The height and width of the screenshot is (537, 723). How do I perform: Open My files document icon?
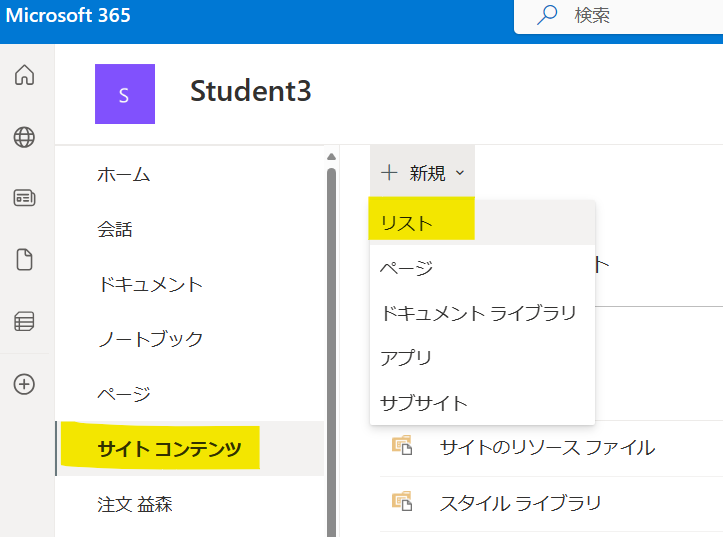click(x=24, y=260)
